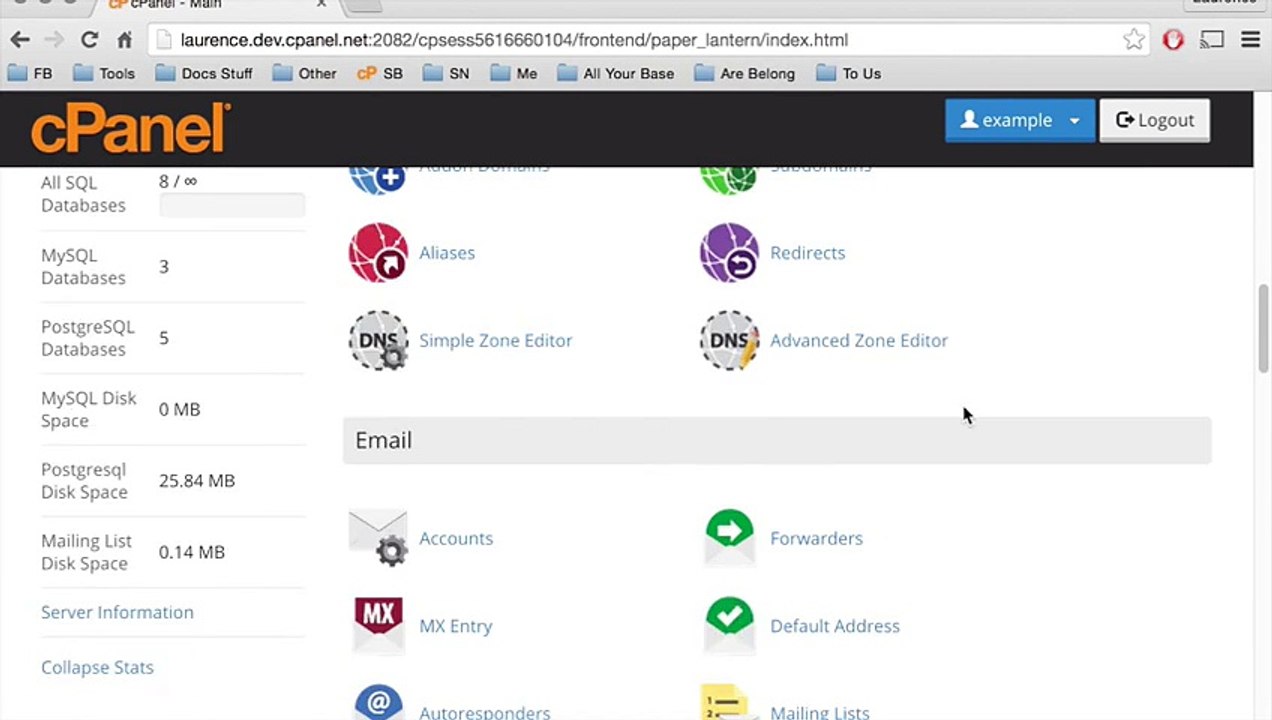Click the 0.14 MB mailing list value
The width and height of the screenshot is (1272, 720).
[x=192, y=552]
